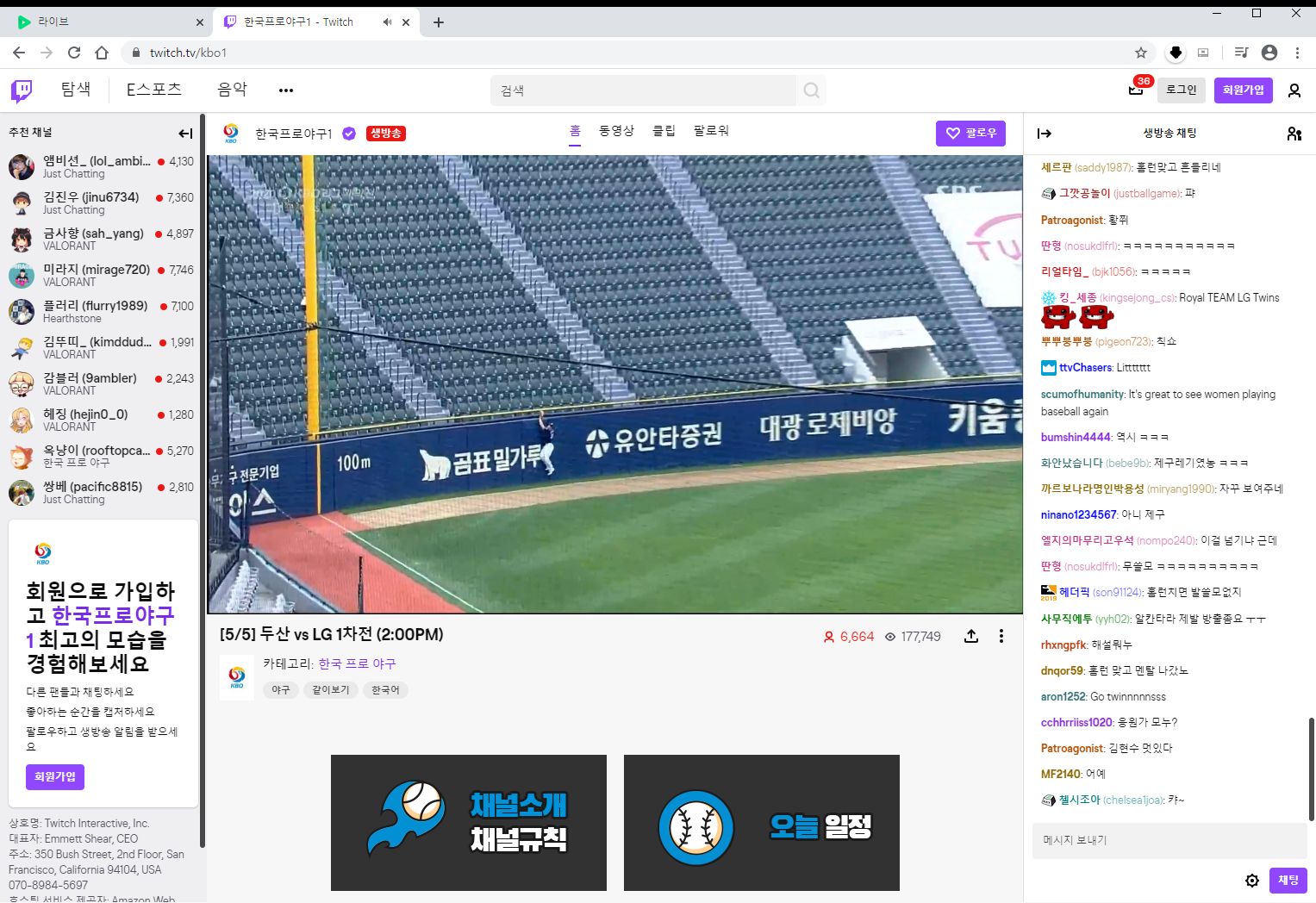The image size is (1316, 903).
Task: Click the 한국어 tag
Action: pos(385,690)
